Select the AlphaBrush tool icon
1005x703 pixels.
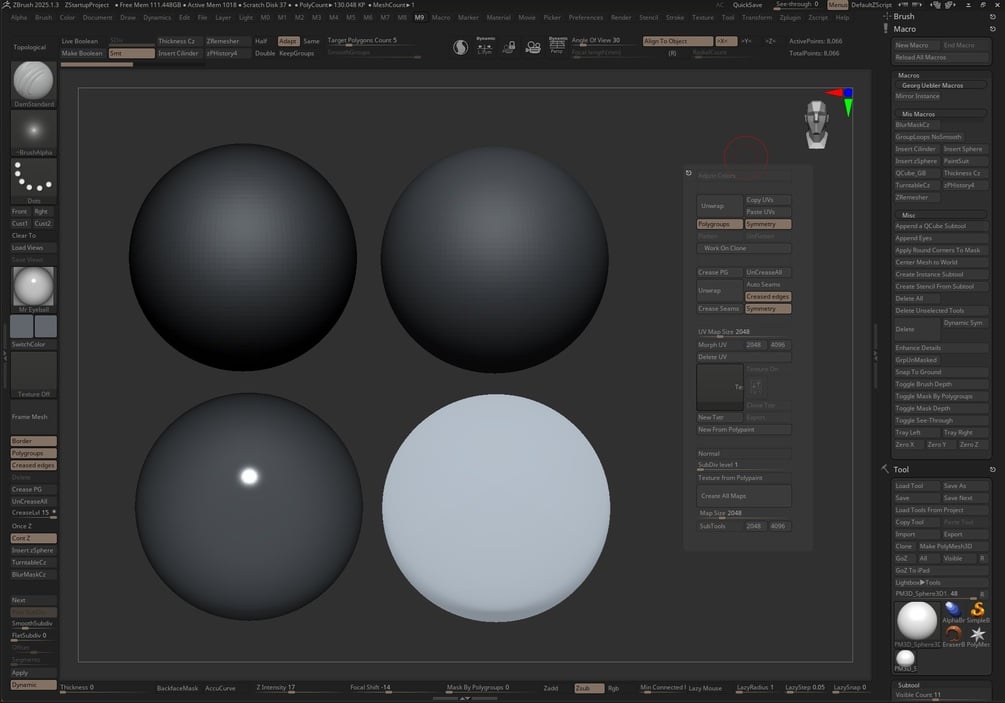pos(953,612)
